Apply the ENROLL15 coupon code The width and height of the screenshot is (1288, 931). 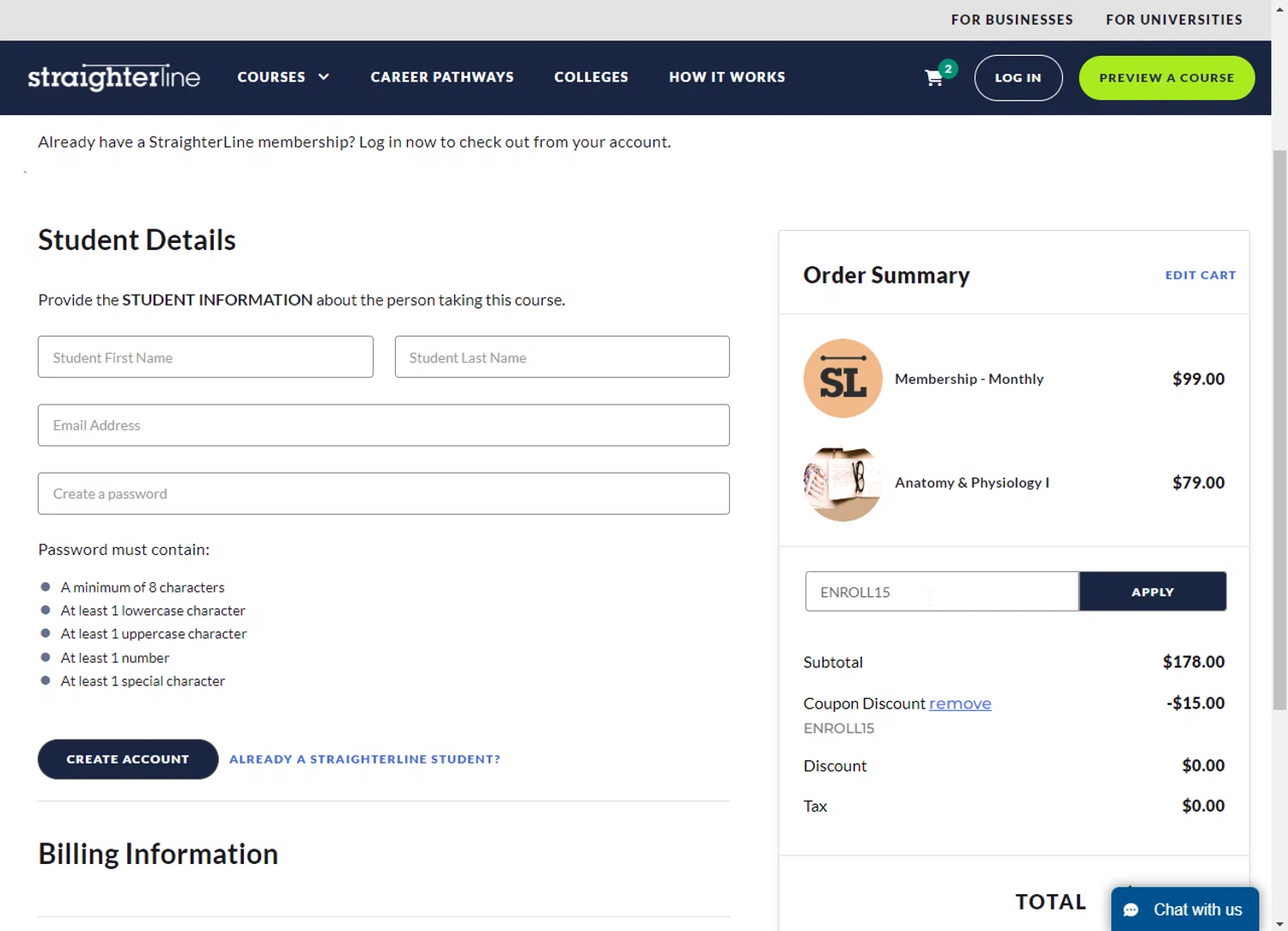pyautogui.click(x=1152, y=592)
